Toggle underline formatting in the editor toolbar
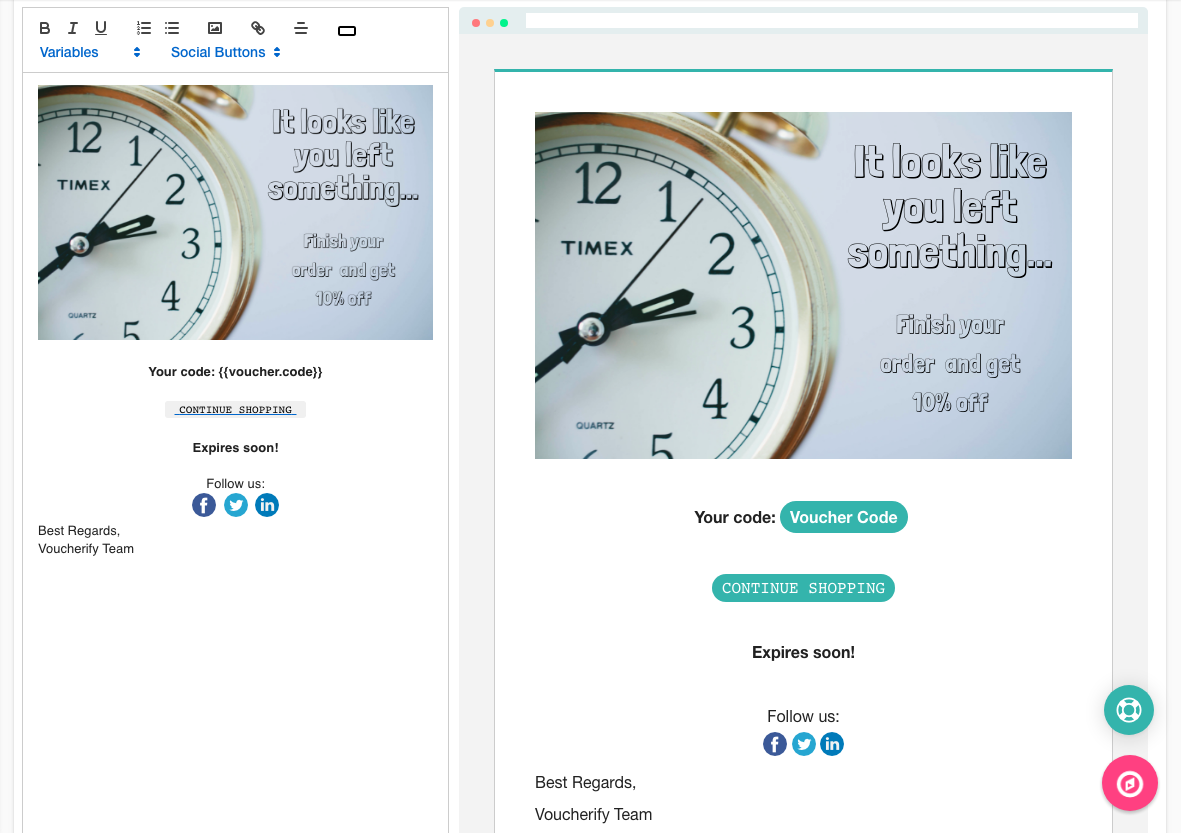 [101, 28]
